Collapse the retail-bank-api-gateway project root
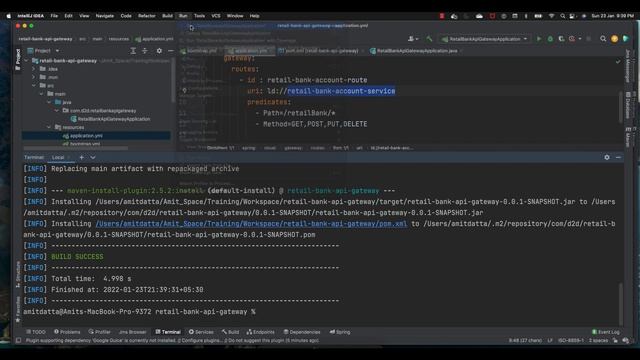640x360 pixels. click(x=27, y=61)
